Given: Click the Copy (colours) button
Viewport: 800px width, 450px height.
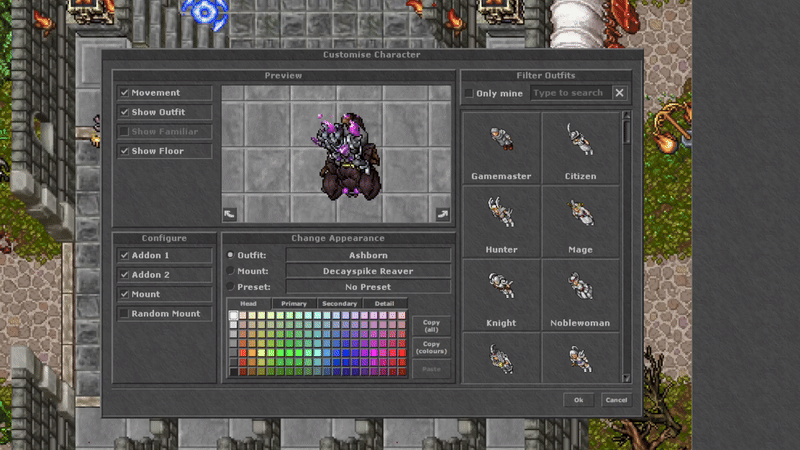Looking at the screenshot, I should point(431,347).
